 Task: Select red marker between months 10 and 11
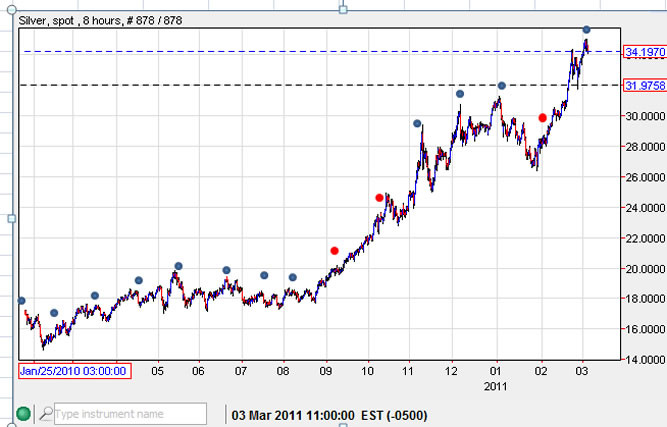pyautogui.click(x=379, y=198)
